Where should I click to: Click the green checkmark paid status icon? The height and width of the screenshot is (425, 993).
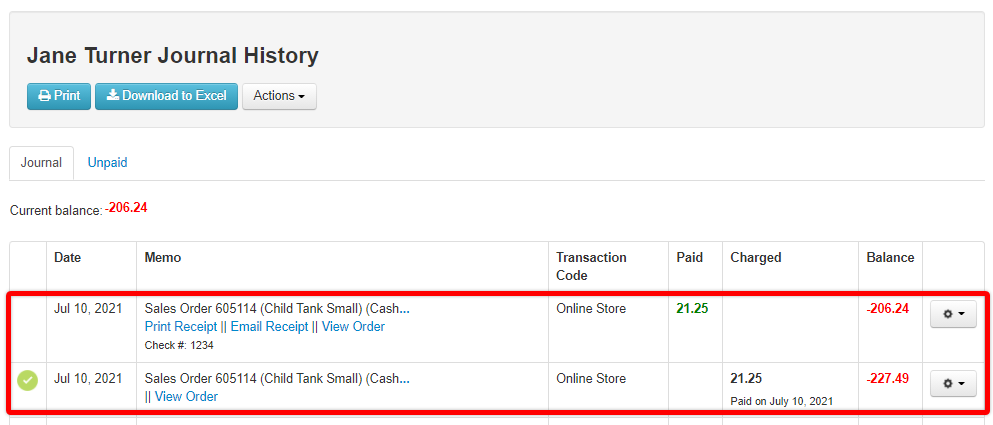[27, 381]
